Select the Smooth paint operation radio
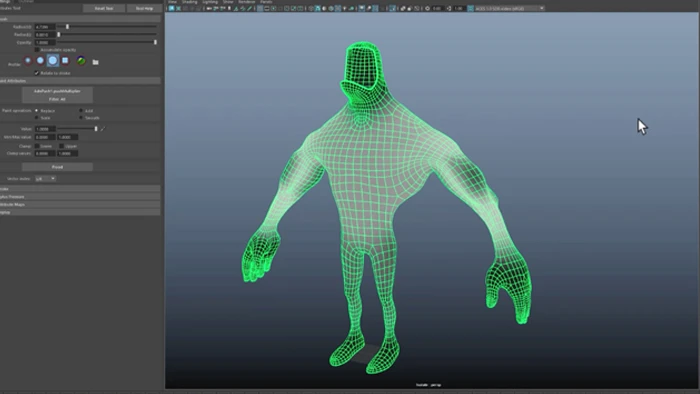The width and height of the screenshot is (700, 394). coord(81,118)
